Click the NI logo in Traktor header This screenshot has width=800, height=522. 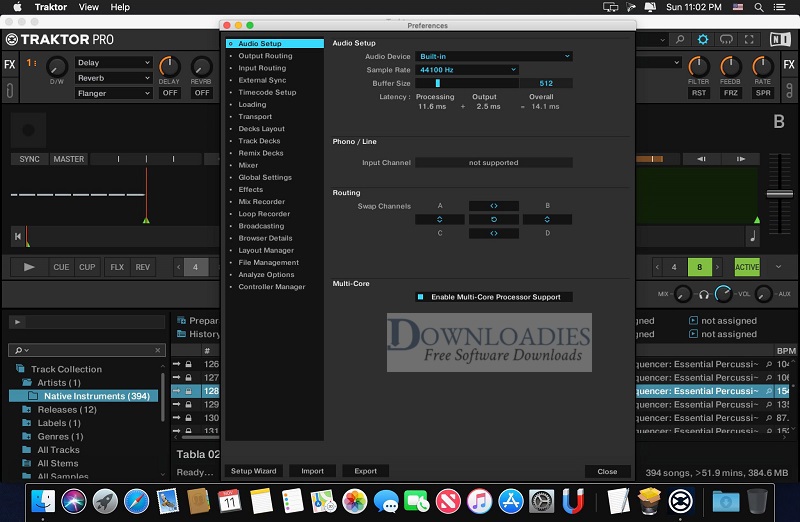(780, 39)
